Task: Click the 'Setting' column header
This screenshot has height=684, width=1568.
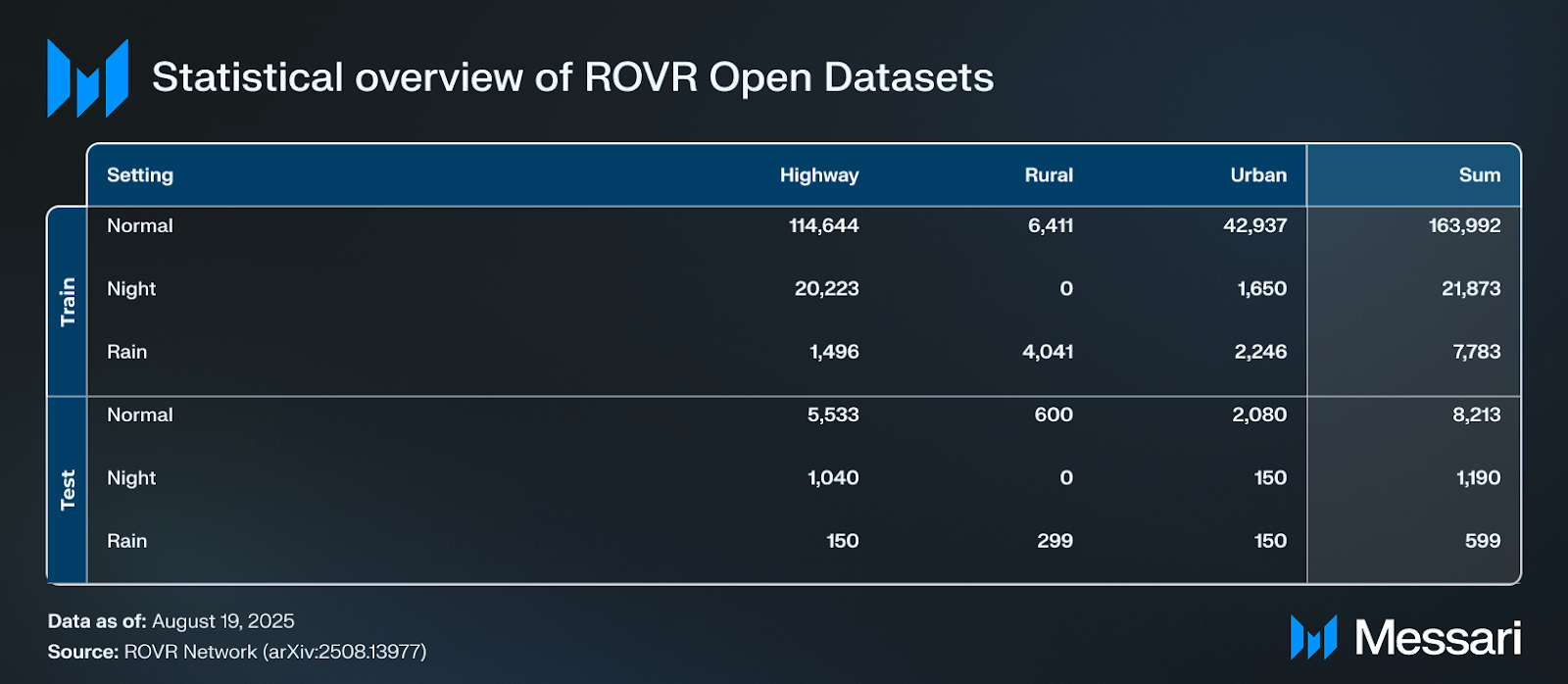Action: pyautogui.click(x=140, y=175)
